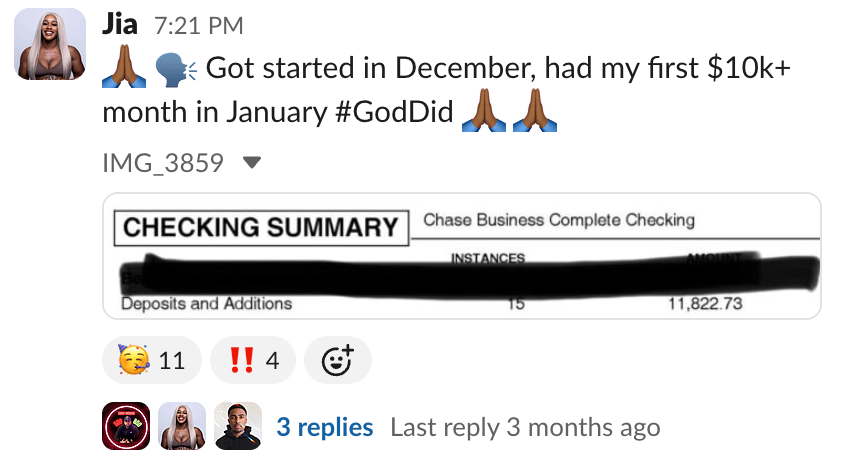This screenshot has height=474, width=844.
Task: Open Jia's profile picture beside the message
Action: click(x=50, y=46)
